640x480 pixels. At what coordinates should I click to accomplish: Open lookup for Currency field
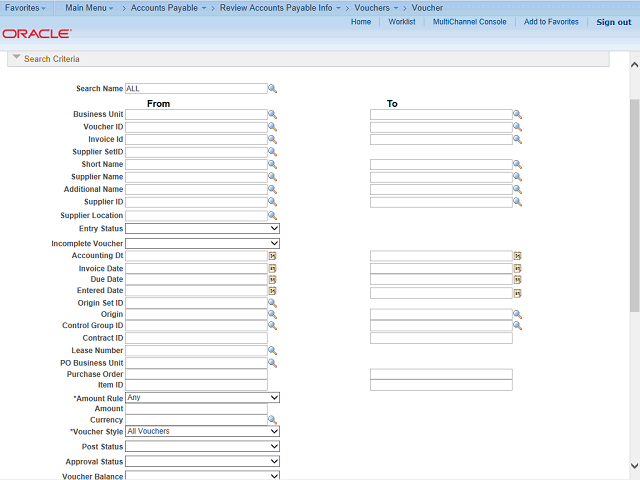pyautogui.click(x=272, y=420)
